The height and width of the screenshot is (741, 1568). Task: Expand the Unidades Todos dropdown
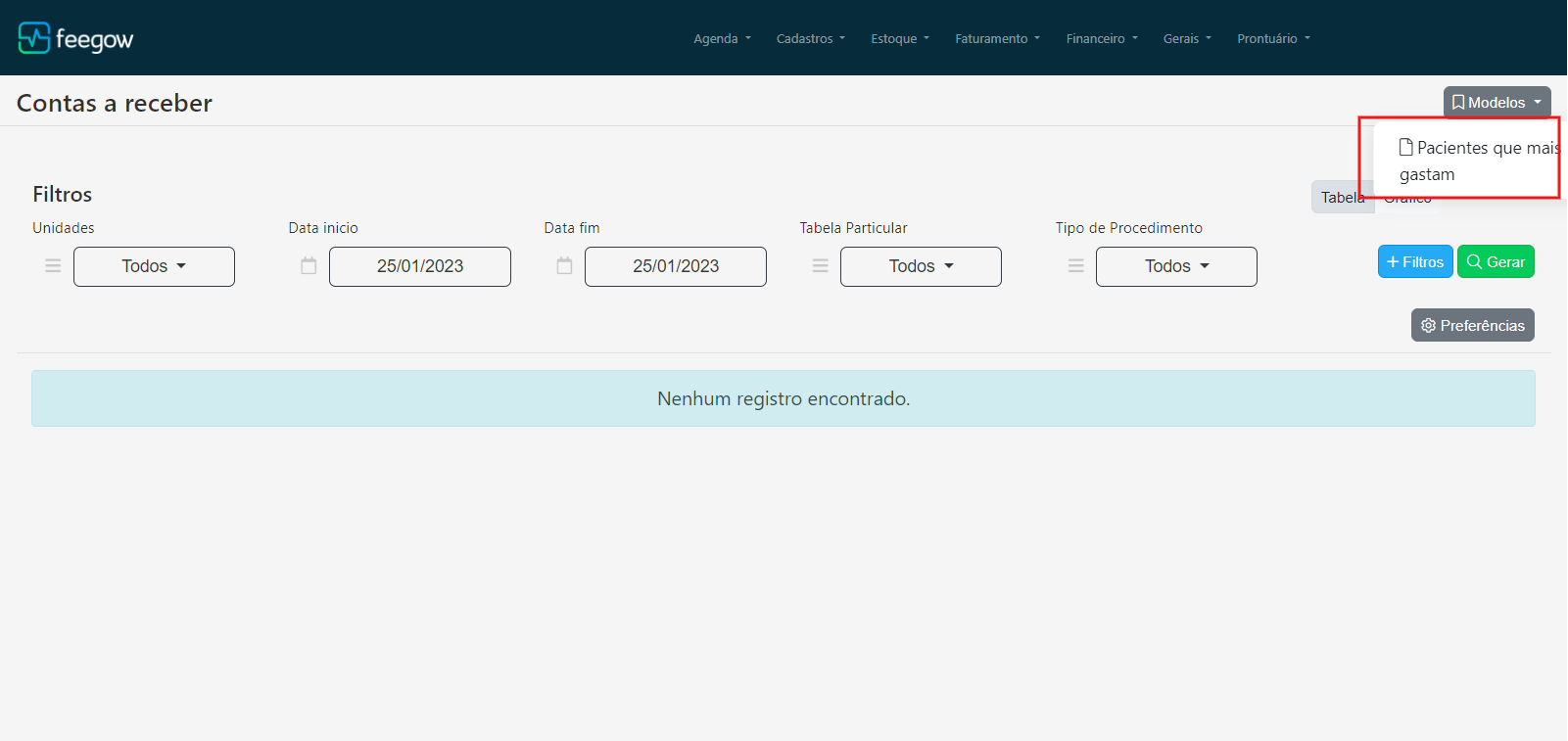(x=154, y=266)
